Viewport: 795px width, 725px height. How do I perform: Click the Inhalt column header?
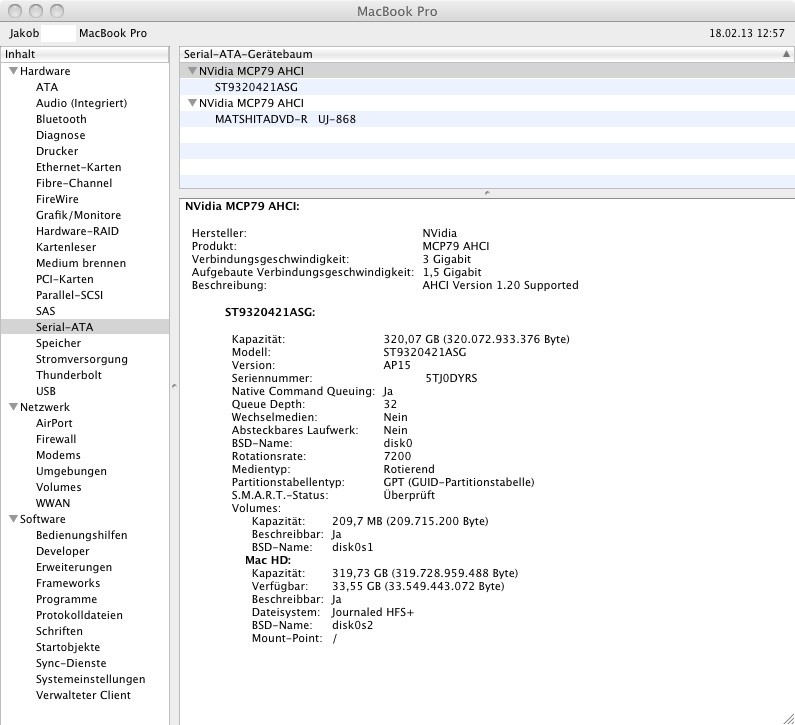[x=85, y=54]
